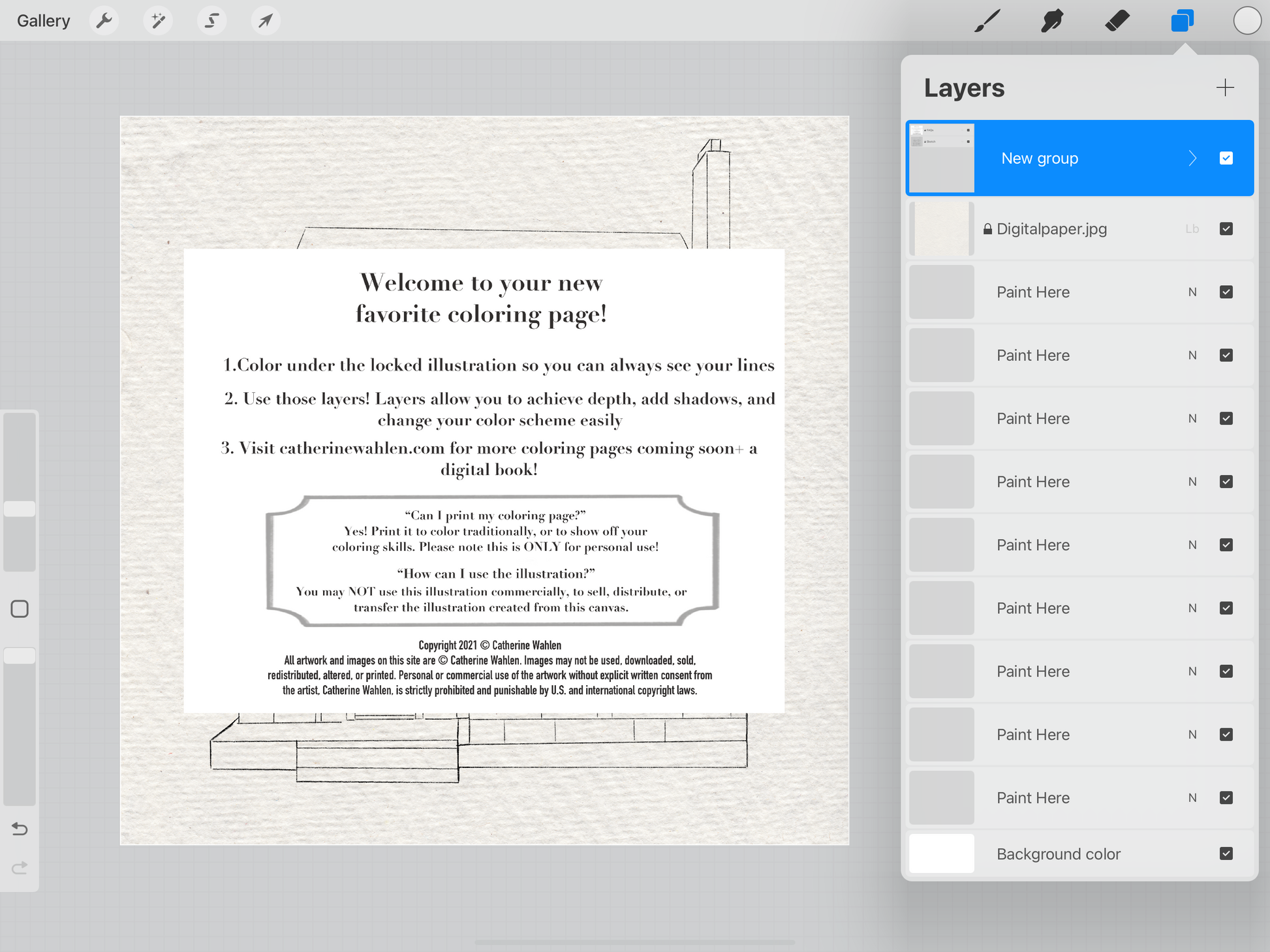
Task: Open the Actions wrench menu
Action: pyautogui.click(x=104, y=21)
